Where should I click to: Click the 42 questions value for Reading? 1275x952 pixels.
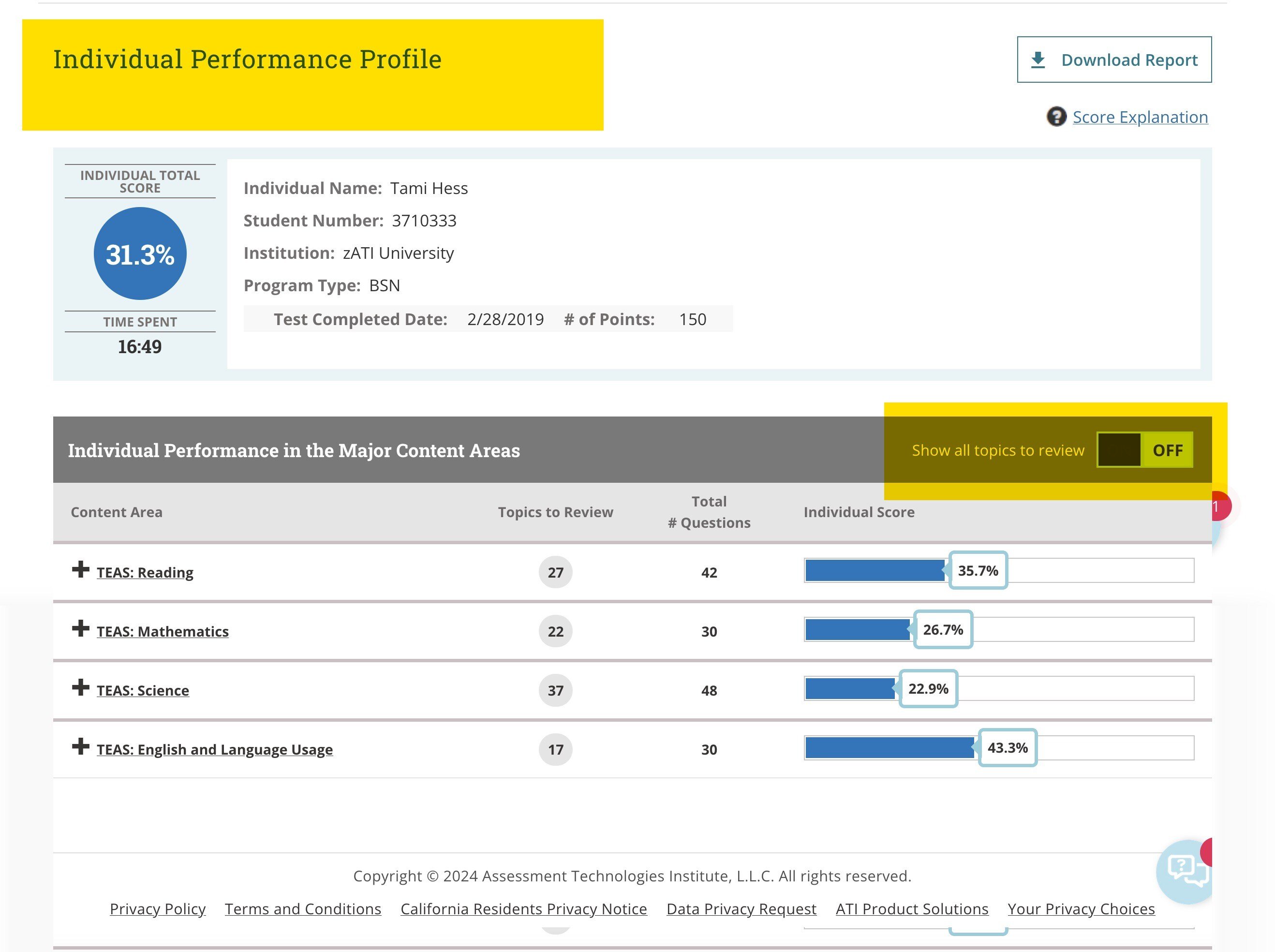point(709,572)
